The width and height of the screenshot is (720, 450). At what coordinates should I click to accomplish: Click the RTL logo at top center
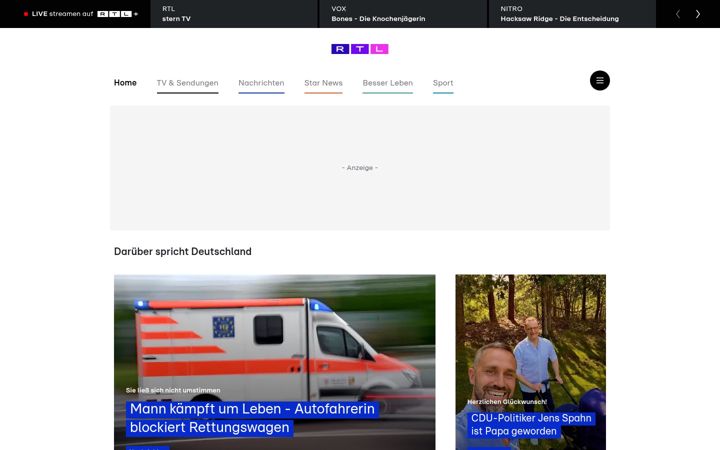(x=360, y=49)
